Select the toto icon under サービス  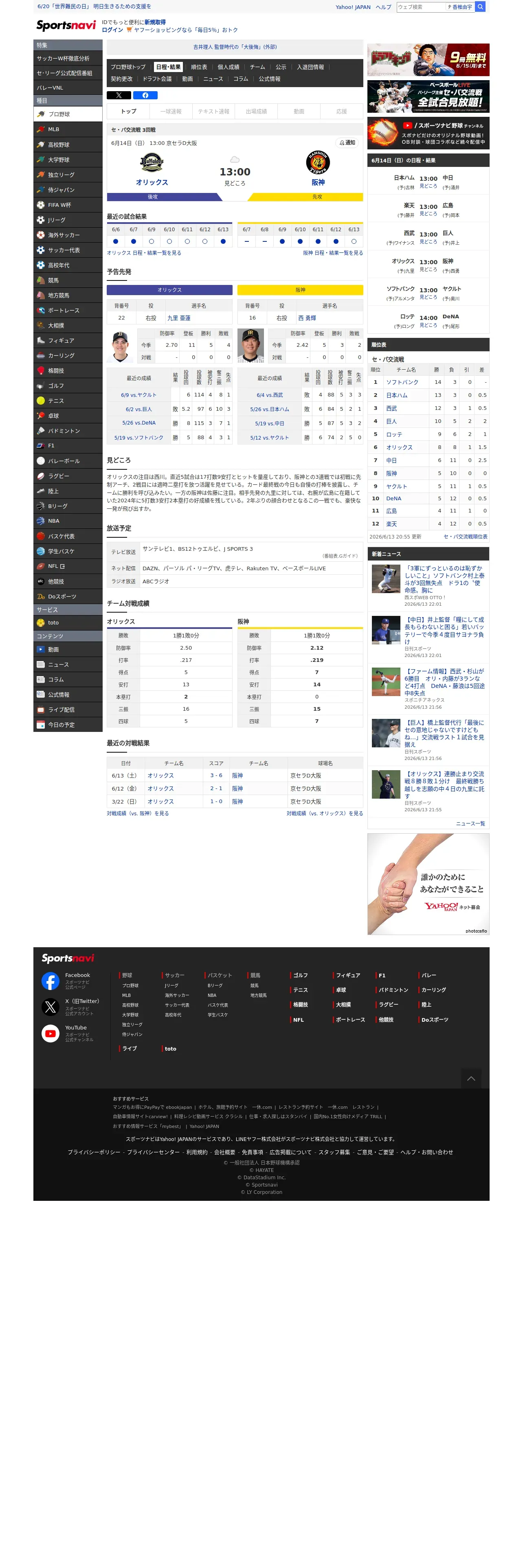pyautogui.click(x=41, y=623)
